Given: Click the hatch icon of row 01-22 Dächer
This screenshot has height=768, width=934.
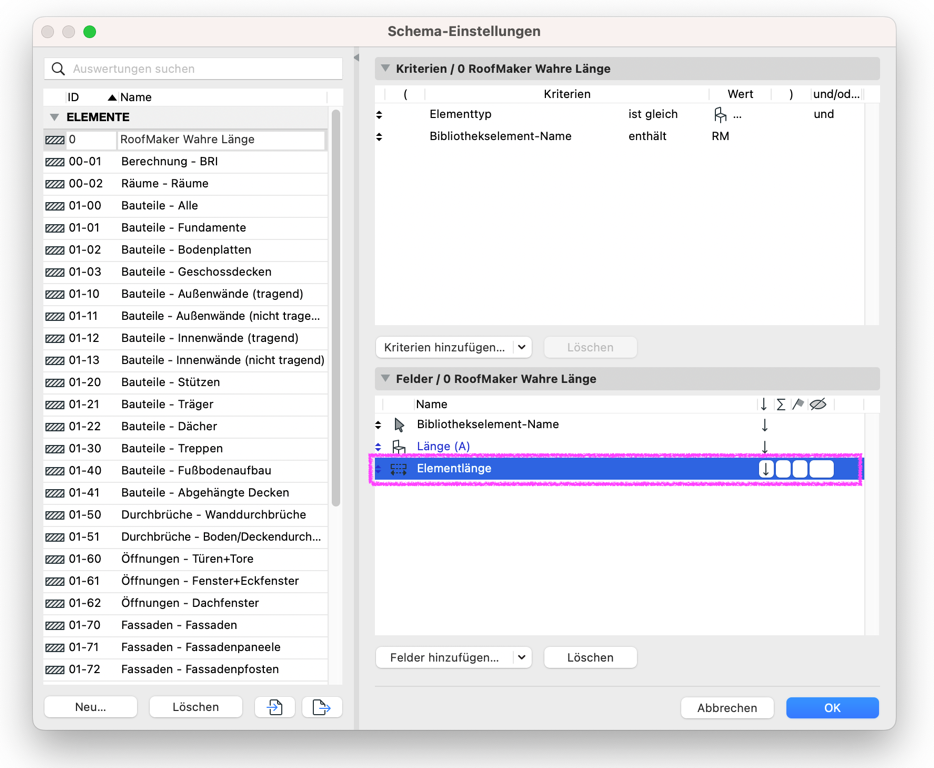Looking at the screenshot, I should [55, 427].
